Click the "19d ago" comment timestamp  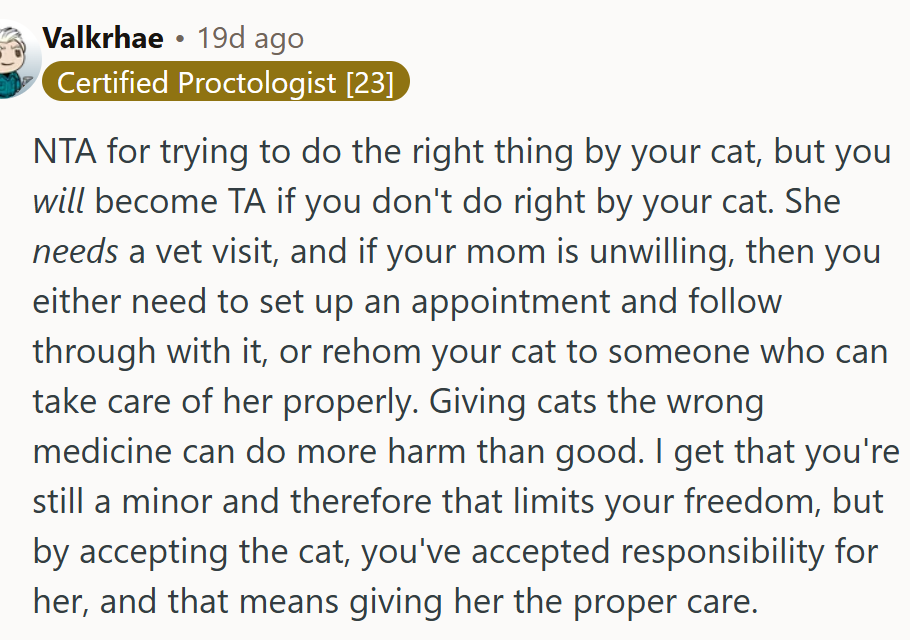click(x=250, y=39)
